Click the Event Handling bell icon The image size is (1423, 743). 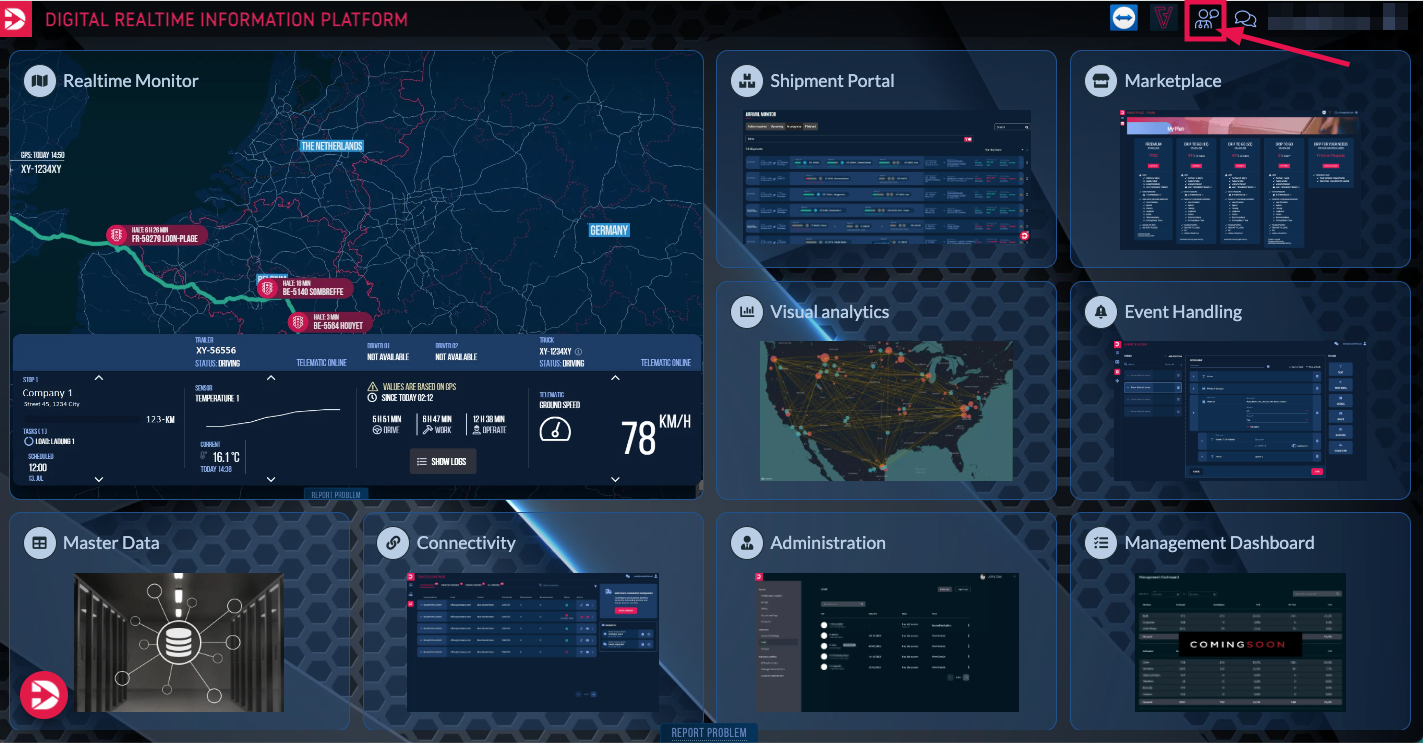click(1100, 312)
